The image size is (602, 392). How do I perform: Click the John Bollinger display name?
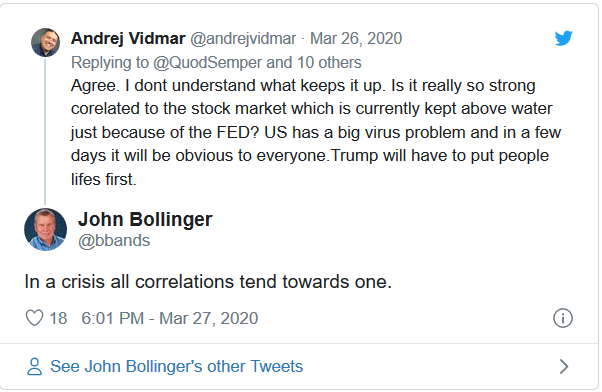145,220
